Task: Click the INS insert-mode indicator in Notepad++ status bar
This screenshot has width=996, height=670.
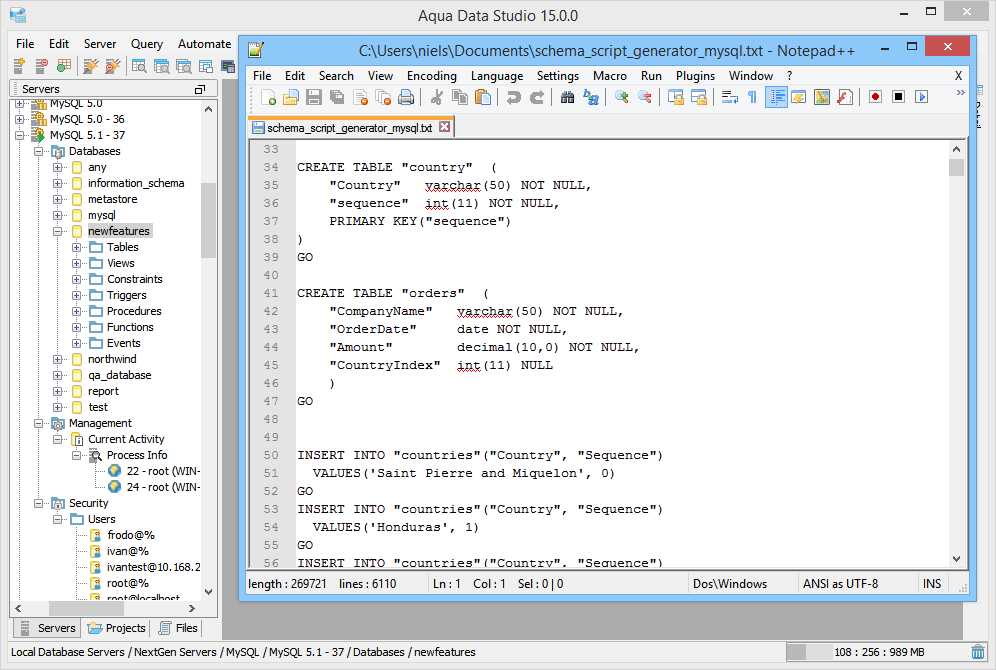Action: [x=932, y=584]
